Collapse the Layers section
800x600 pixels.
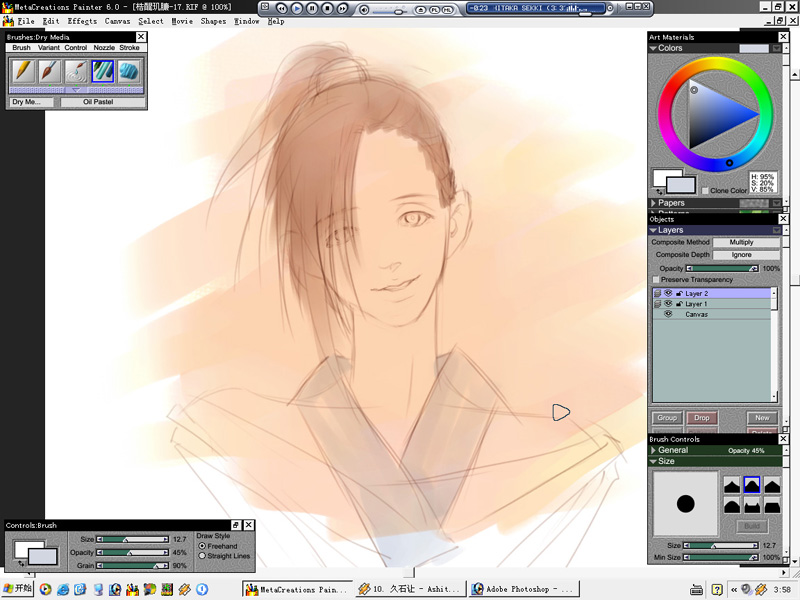(x=653, y=230)
